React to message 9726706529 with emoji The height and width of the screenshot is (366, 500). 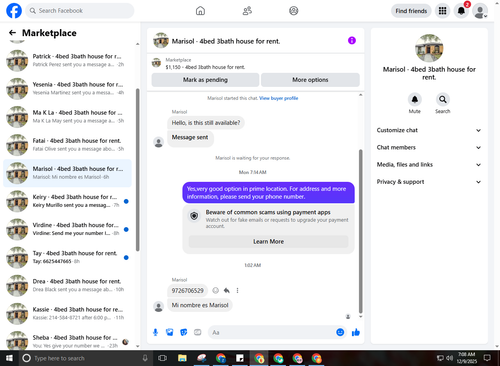216,290
